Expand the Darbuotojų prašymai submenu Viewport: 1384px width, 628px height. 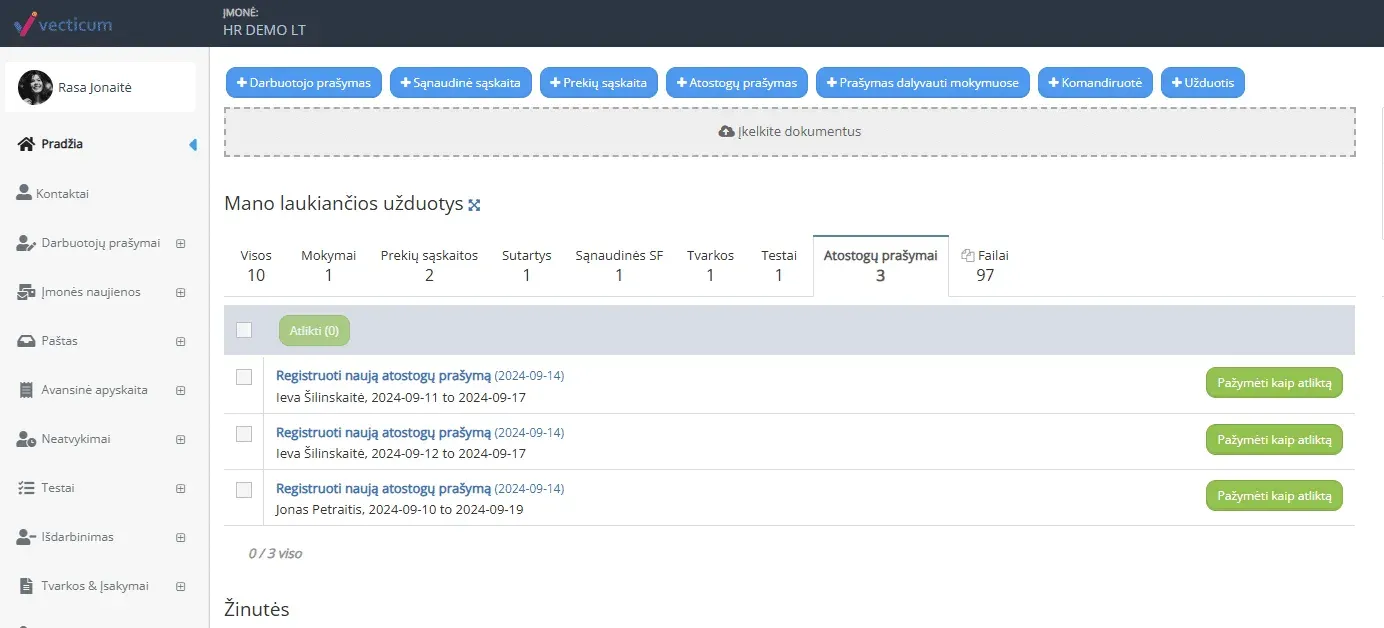coord(181,243)
